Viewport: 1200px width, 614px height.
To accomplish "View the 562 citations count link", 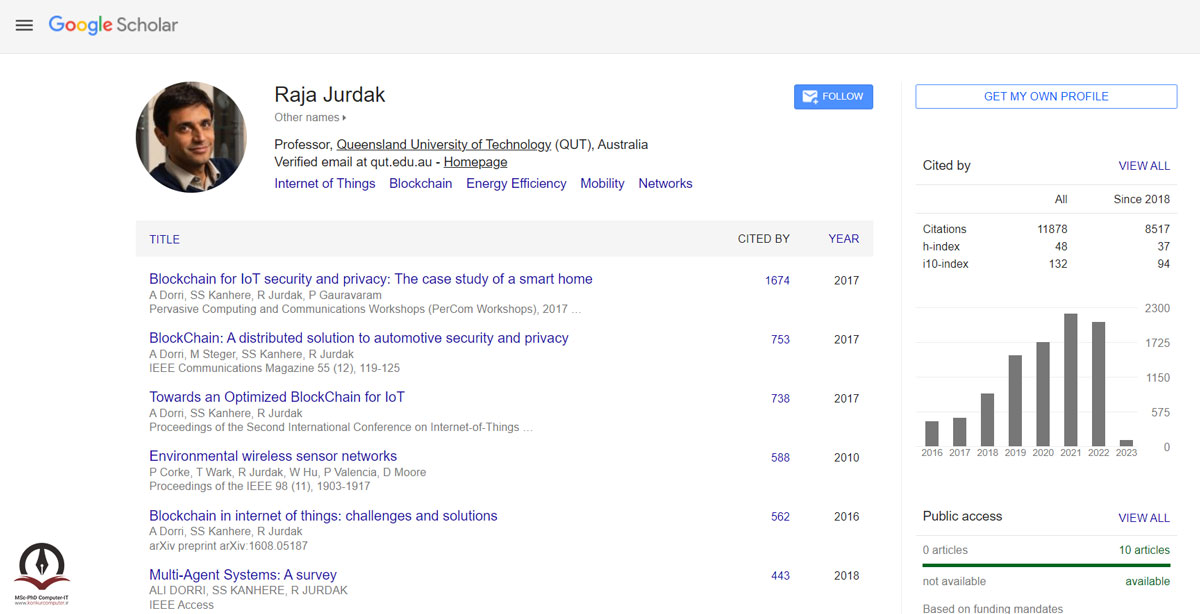I will coord(781,517).
